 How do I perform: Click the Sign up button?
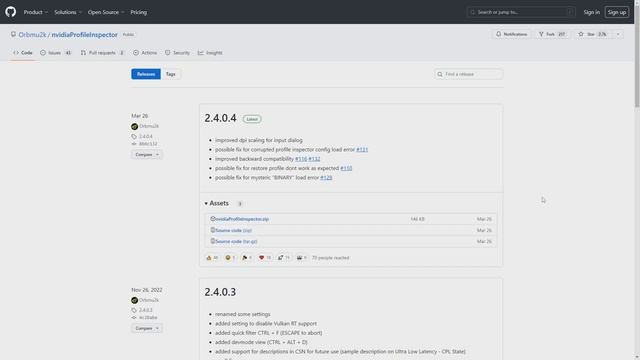pos(617,12)
